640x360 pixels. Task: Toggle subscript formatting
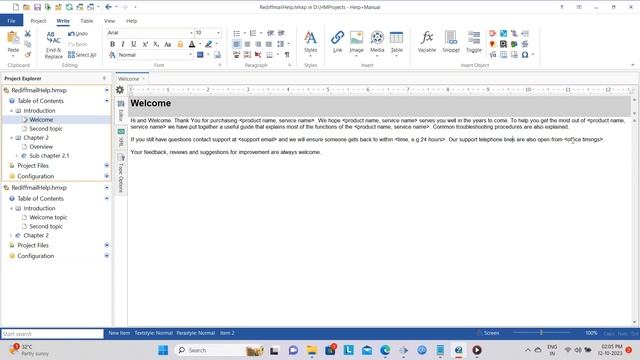click(156, 44)
